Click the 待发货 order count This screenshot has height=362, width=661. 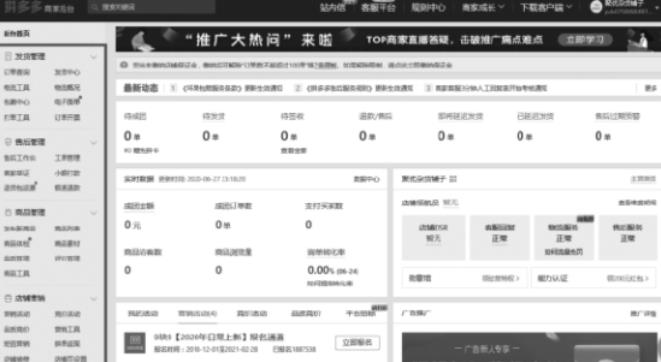[x=210, y=136]
